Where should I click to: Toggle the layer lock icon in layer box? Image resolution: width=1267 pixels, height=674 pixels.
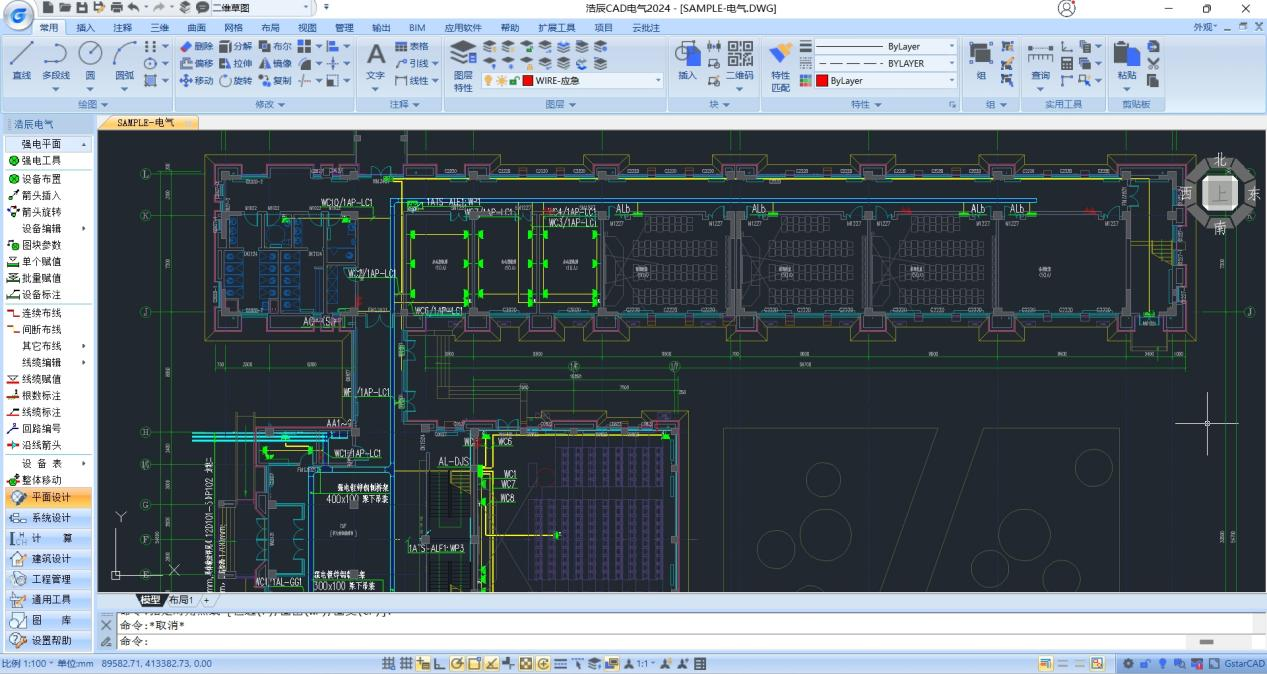click(x=513, y=81)
